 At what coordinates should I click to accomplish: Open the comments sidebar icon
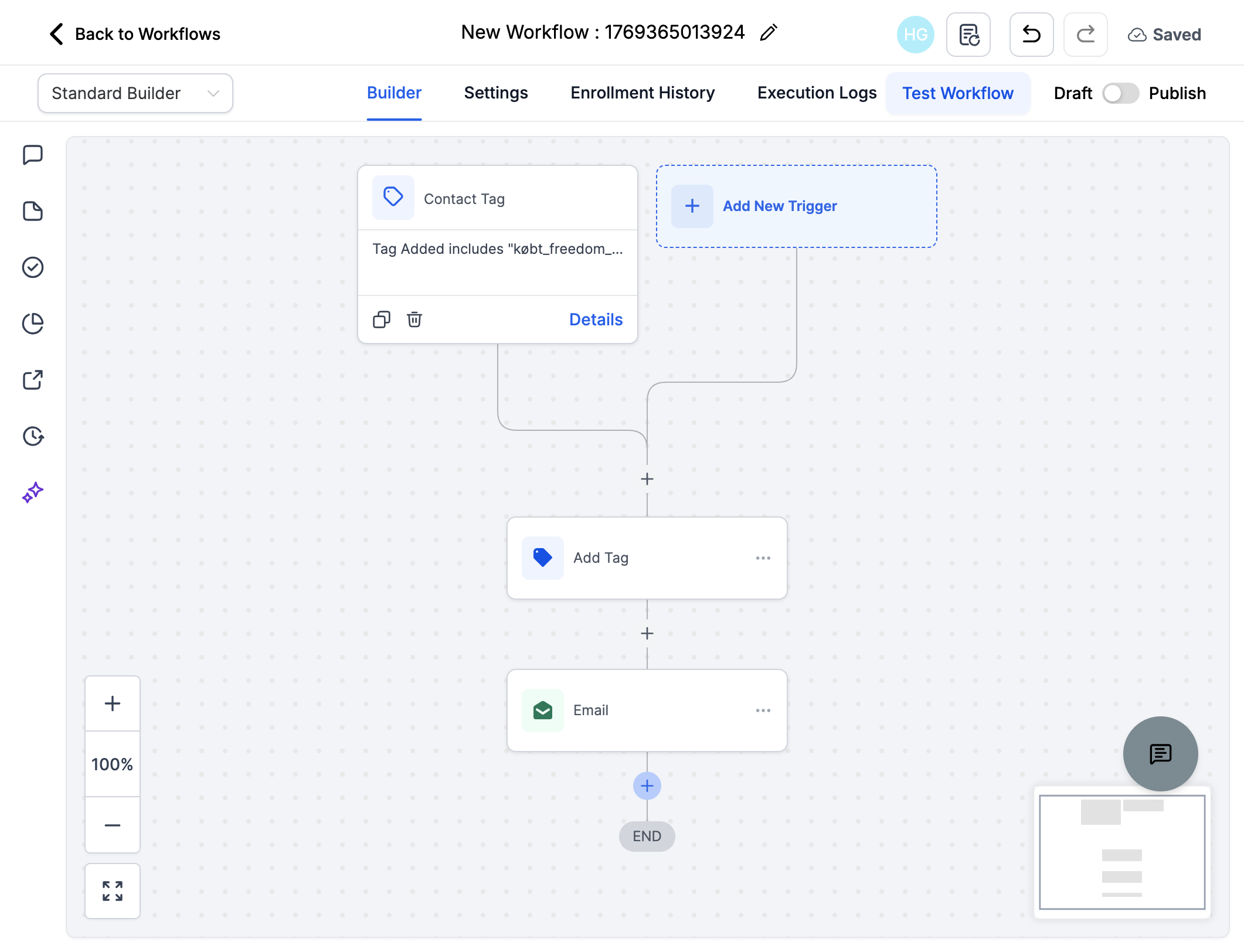[x=33, y=155]
